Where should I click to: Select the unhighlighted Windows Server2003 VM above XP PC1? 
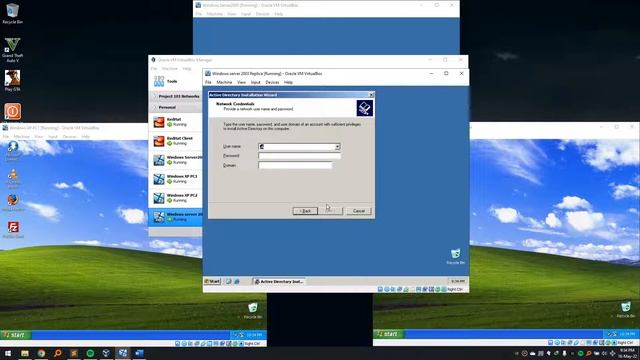pyautogui.click(x=176, y=160)
